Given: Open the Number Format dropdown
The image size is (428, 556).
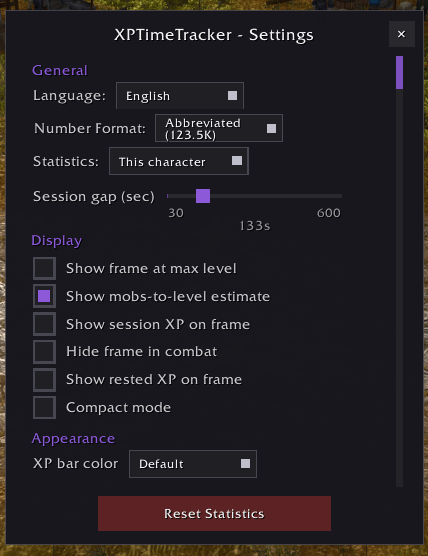Looking at the screenshot, I should pos(219,128).
